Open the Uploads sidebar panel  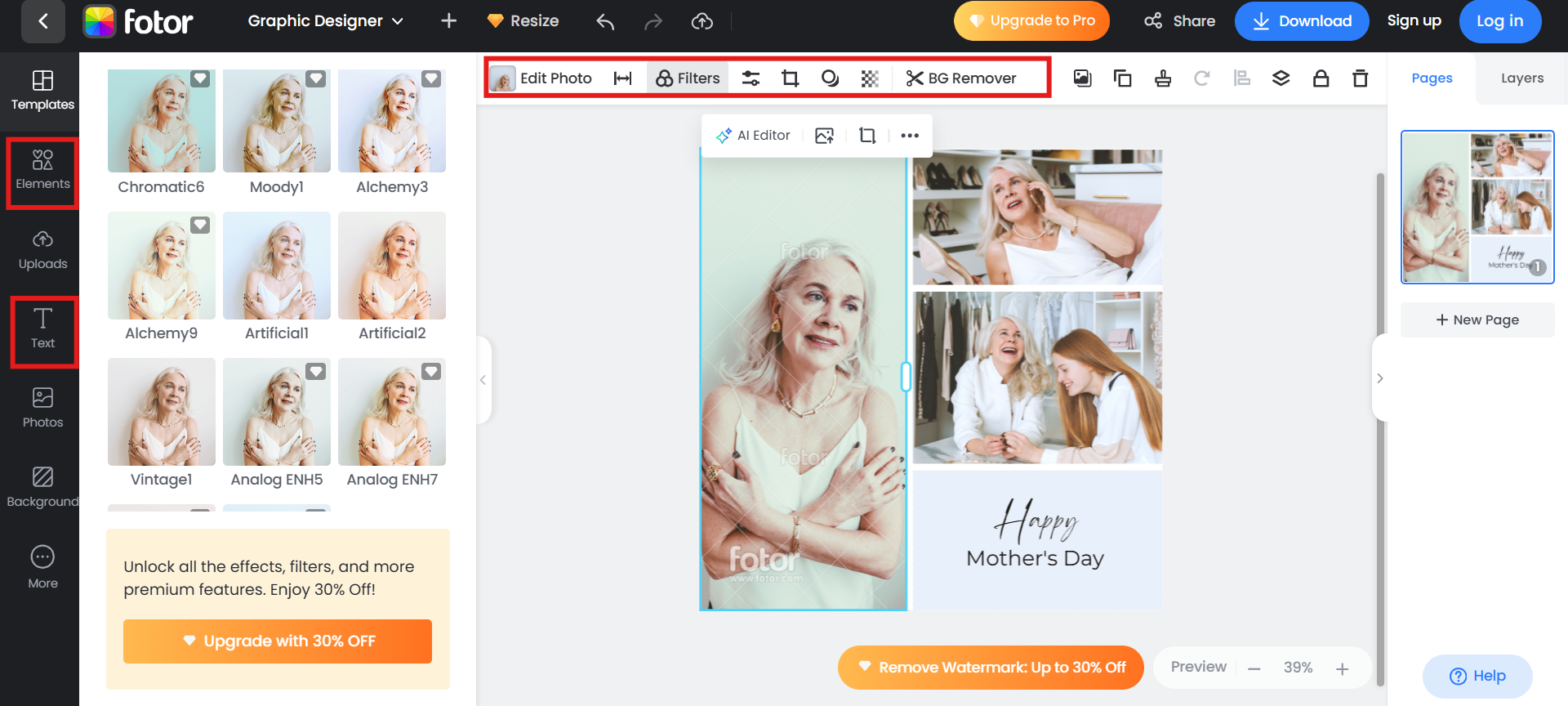click(x=42, y=251)
